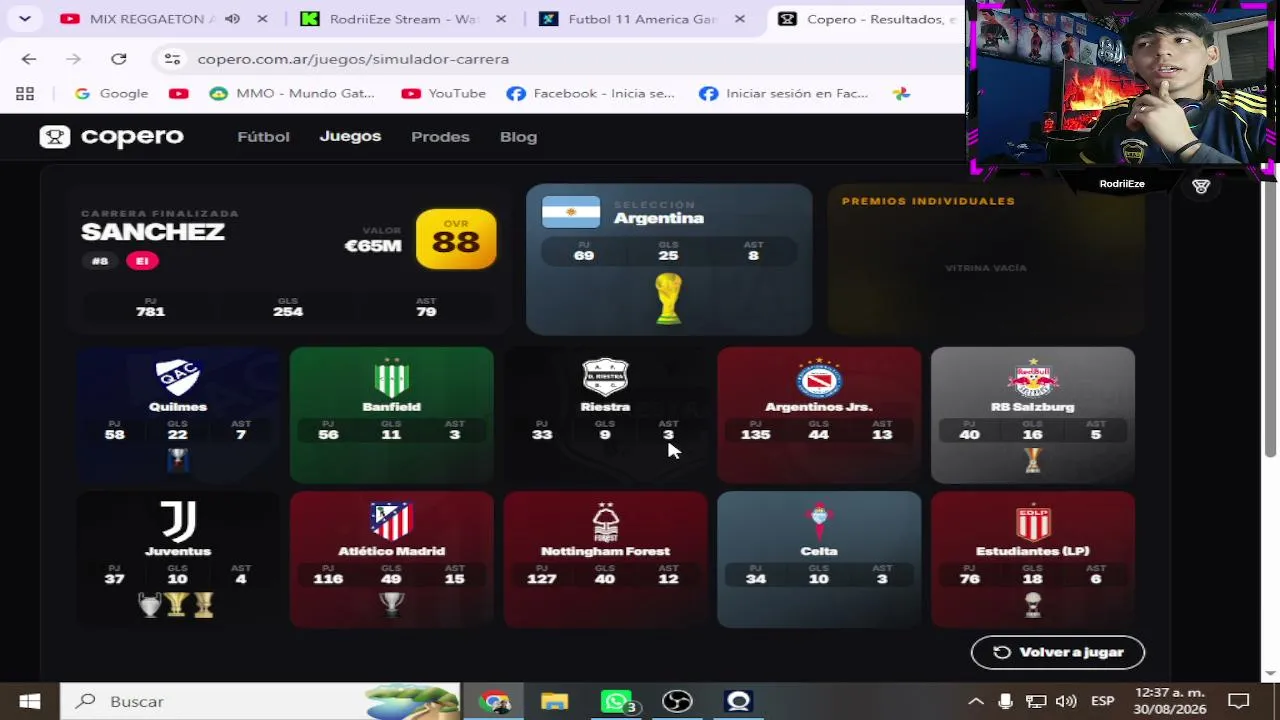Screen dimensions: 1280x720
Task: Open the Juegos menu
Action: pos(350,136)
